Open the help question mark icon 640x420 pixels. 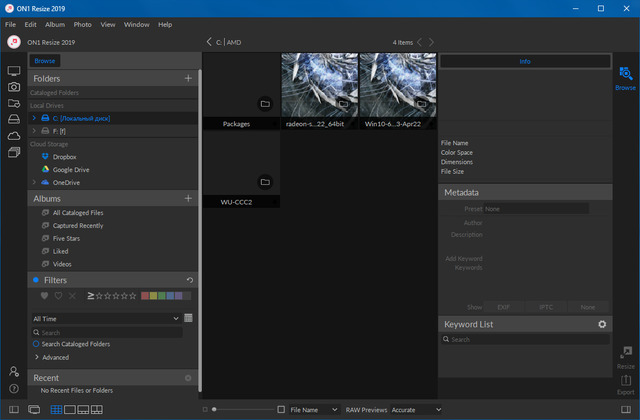(14, 388)
